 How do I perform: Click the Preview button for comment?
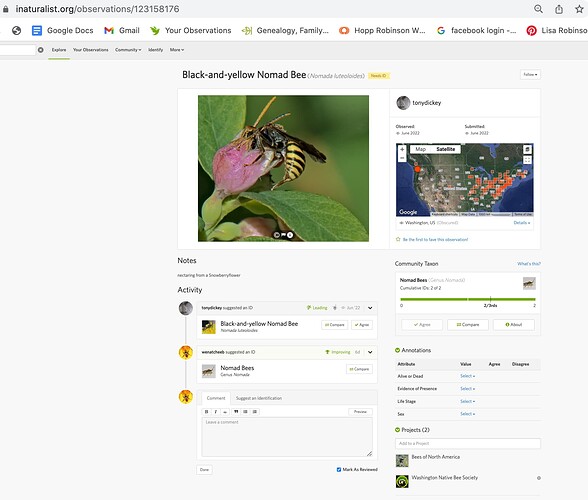click(x=360, y=411)
